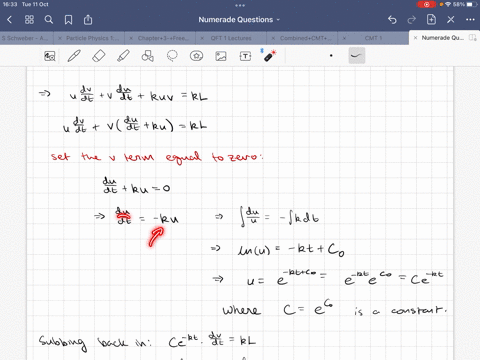Image resolution: width=480 pixels, height=360 pixels.
Task: Add a new page
Action: point(431,19)
